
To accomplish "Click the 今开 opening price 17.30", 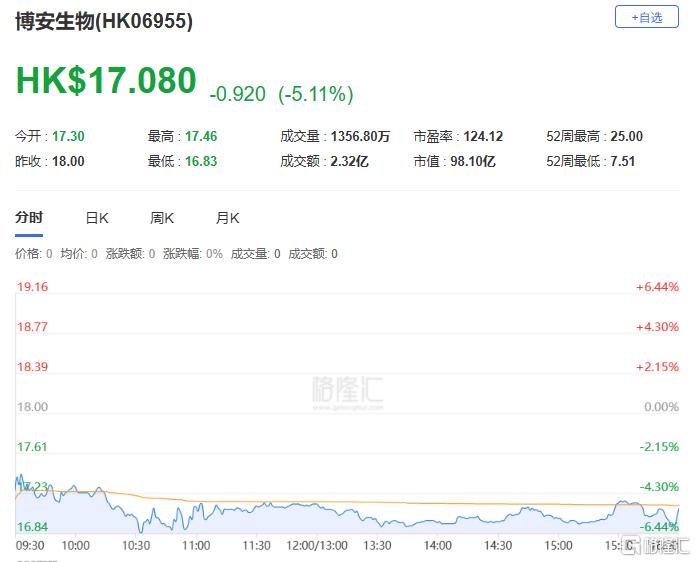I will tap(68, 136).
